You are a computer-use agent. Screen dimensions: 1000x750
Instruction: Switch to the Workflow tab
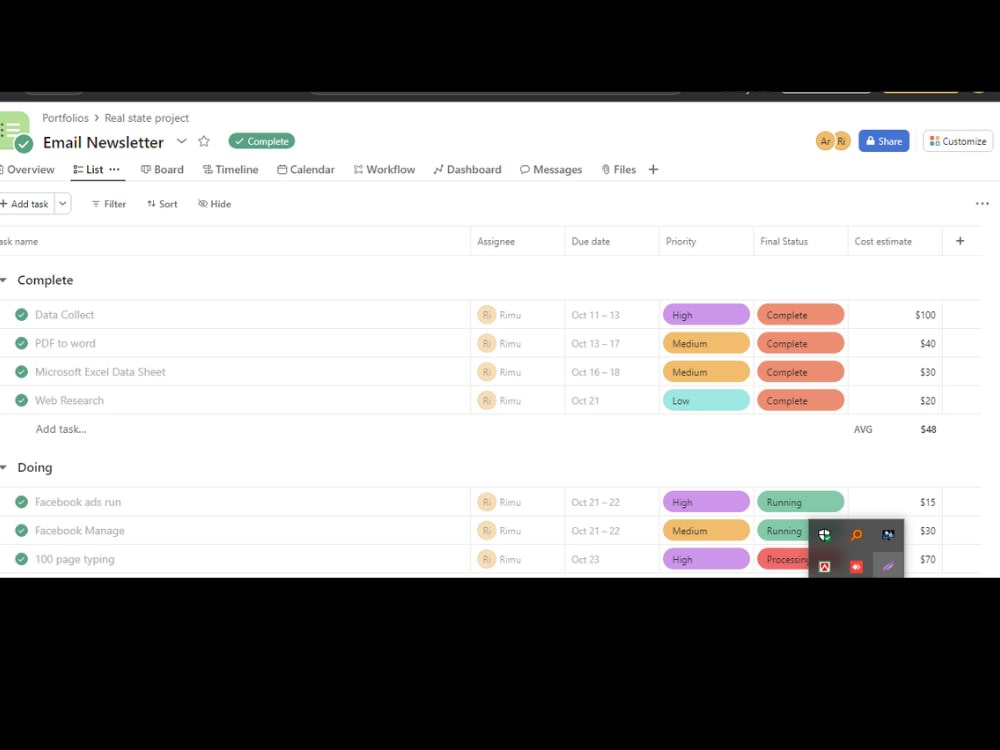[x=384, y=170]
